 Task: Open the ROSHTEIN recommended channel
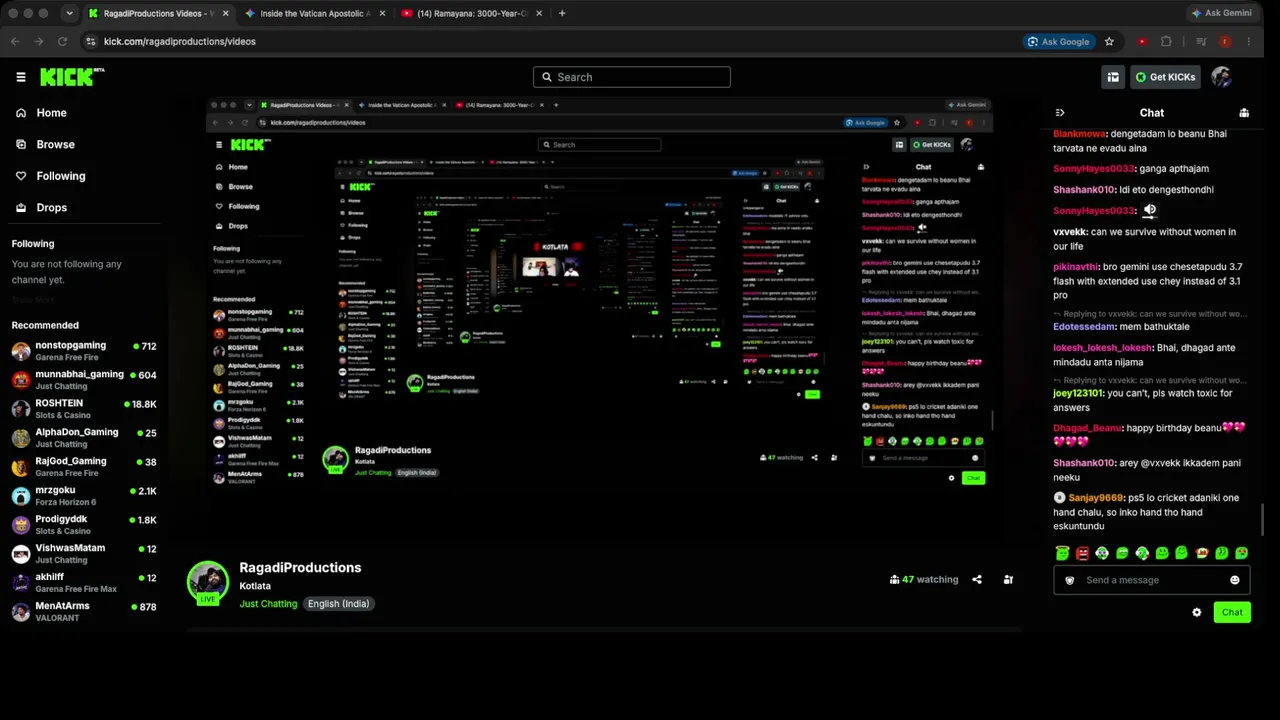(x=84, y=409)
